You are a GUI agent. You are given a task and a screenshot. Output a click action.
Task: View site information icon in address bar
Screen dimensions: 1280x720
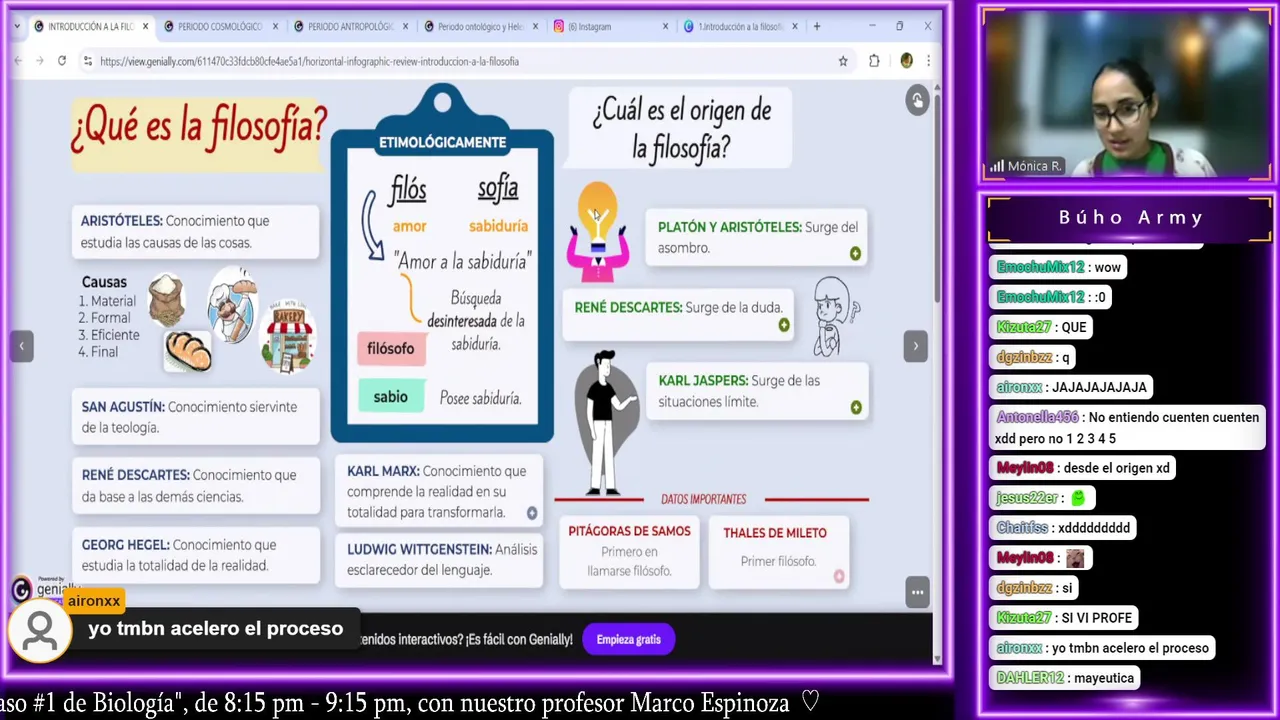[x=89, y=61]
